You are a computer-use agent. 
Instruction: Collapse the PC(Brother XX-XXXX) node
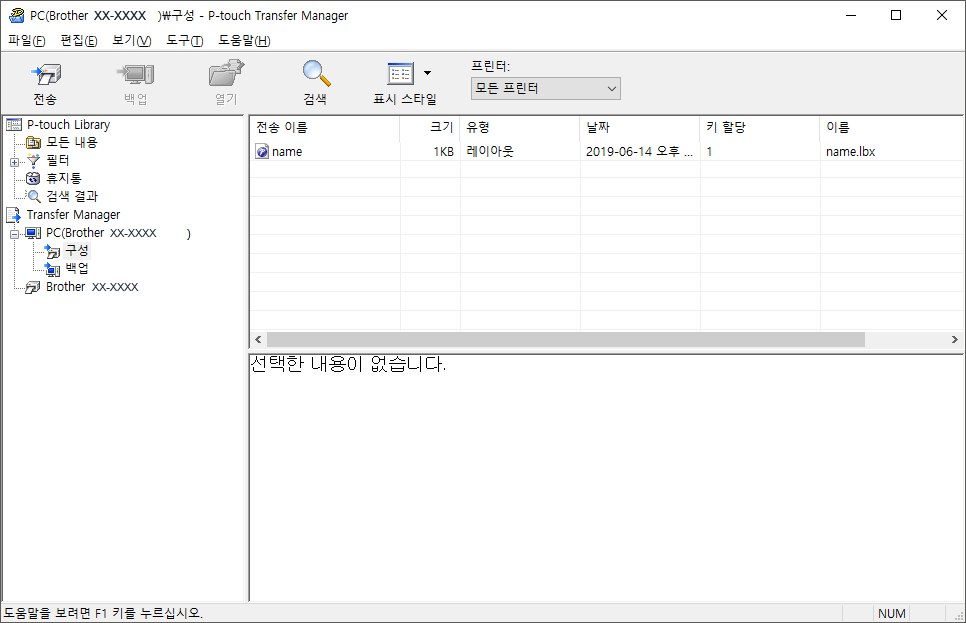coord(14,234)
